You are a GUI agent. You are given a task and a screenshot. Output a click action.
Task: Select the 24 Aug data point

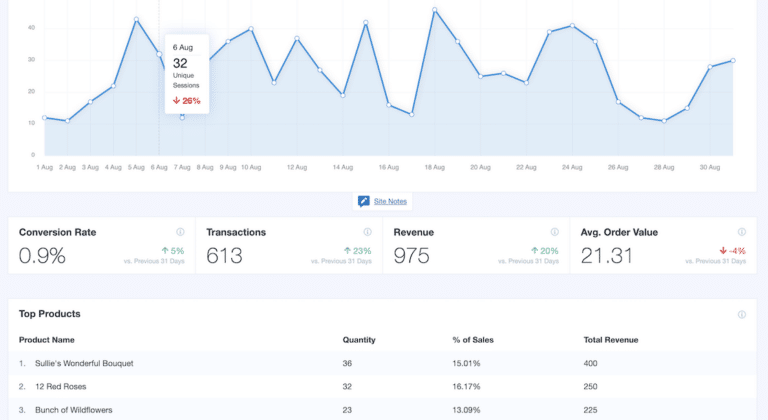pos(572,25)
